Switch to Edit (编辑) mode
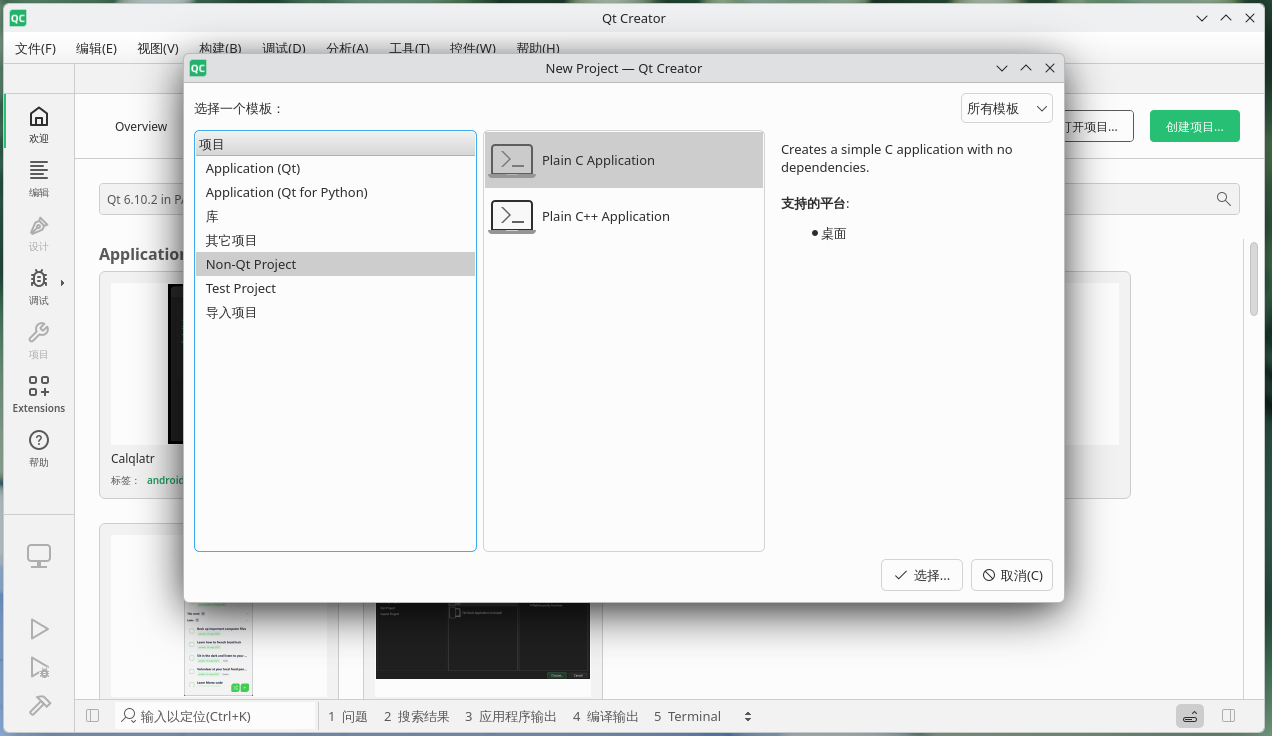The image size is (1272, 736). [38, 178]
